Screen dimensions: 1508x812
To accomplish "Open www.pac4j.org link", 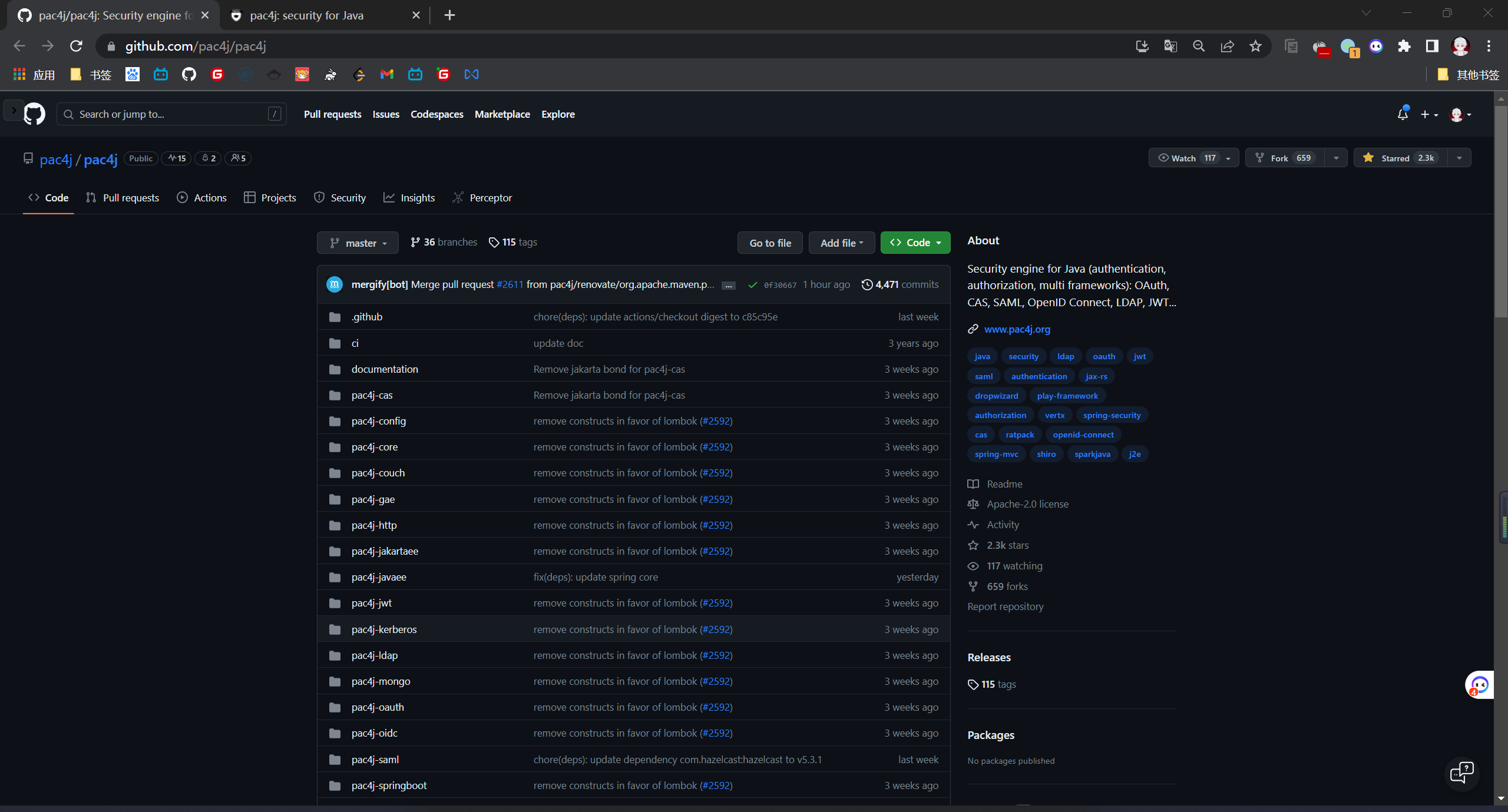I will [1017, 329].
